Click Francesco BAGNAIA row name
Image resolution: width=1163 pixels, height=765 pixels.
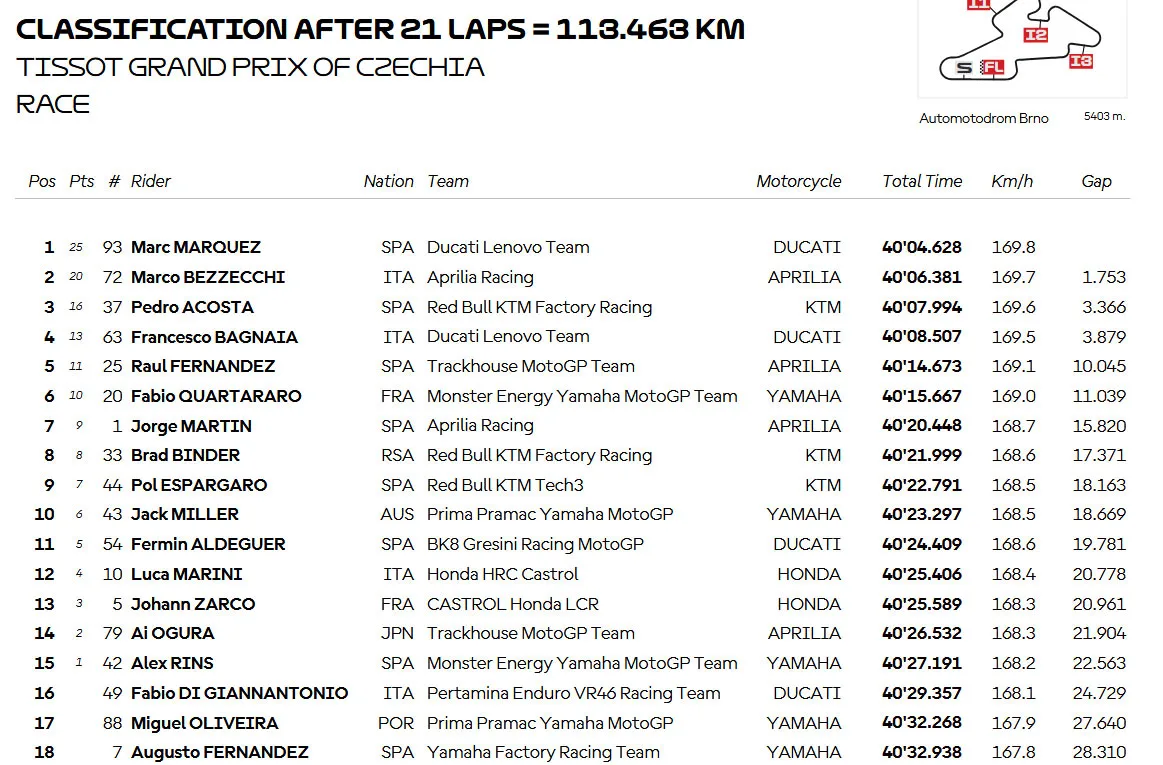[214, 336]
